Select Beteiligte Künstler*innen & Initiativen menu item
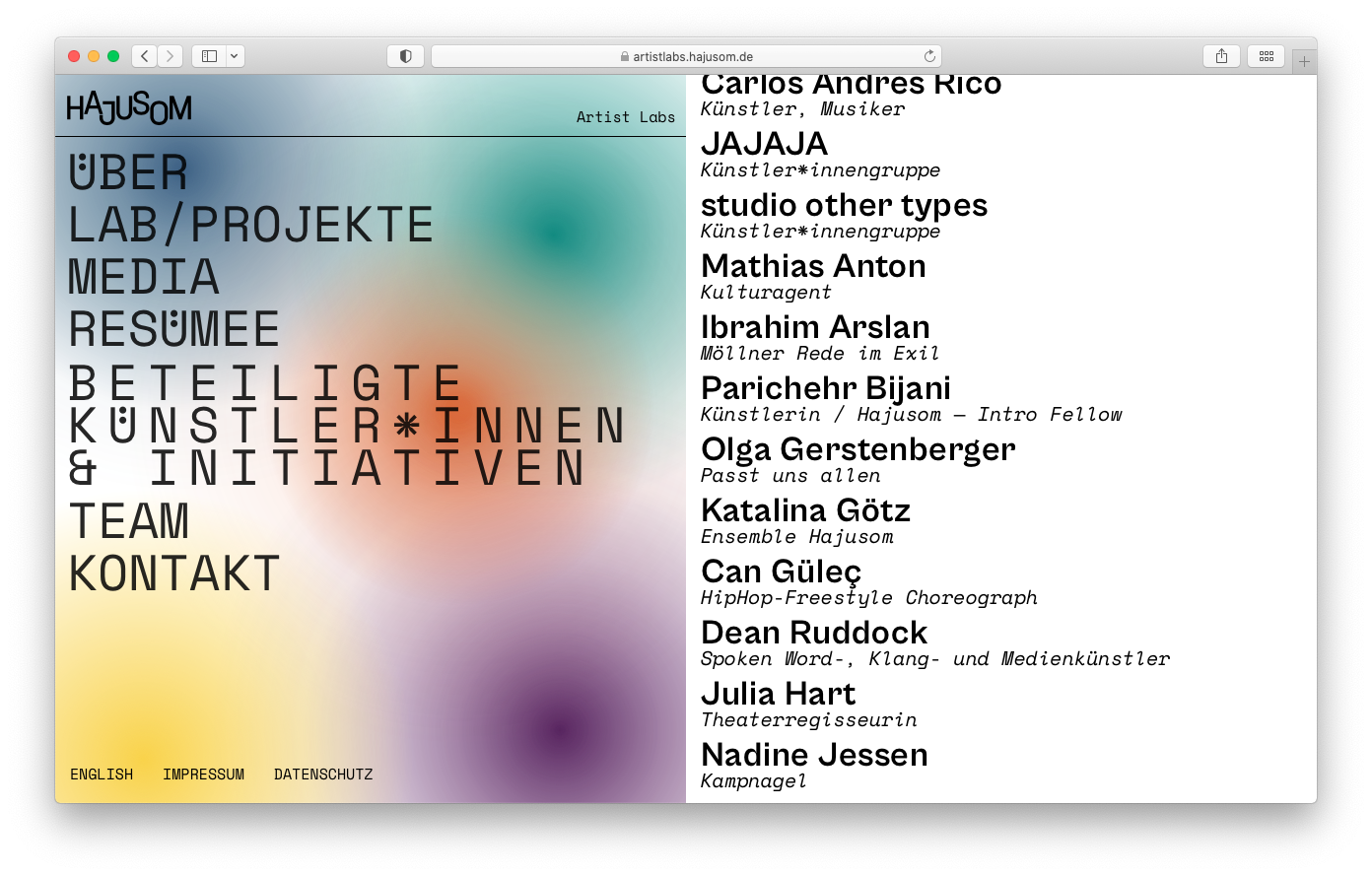Image resolution: width=1372 pixels, height=876 pixels. (x=346, y=426)
